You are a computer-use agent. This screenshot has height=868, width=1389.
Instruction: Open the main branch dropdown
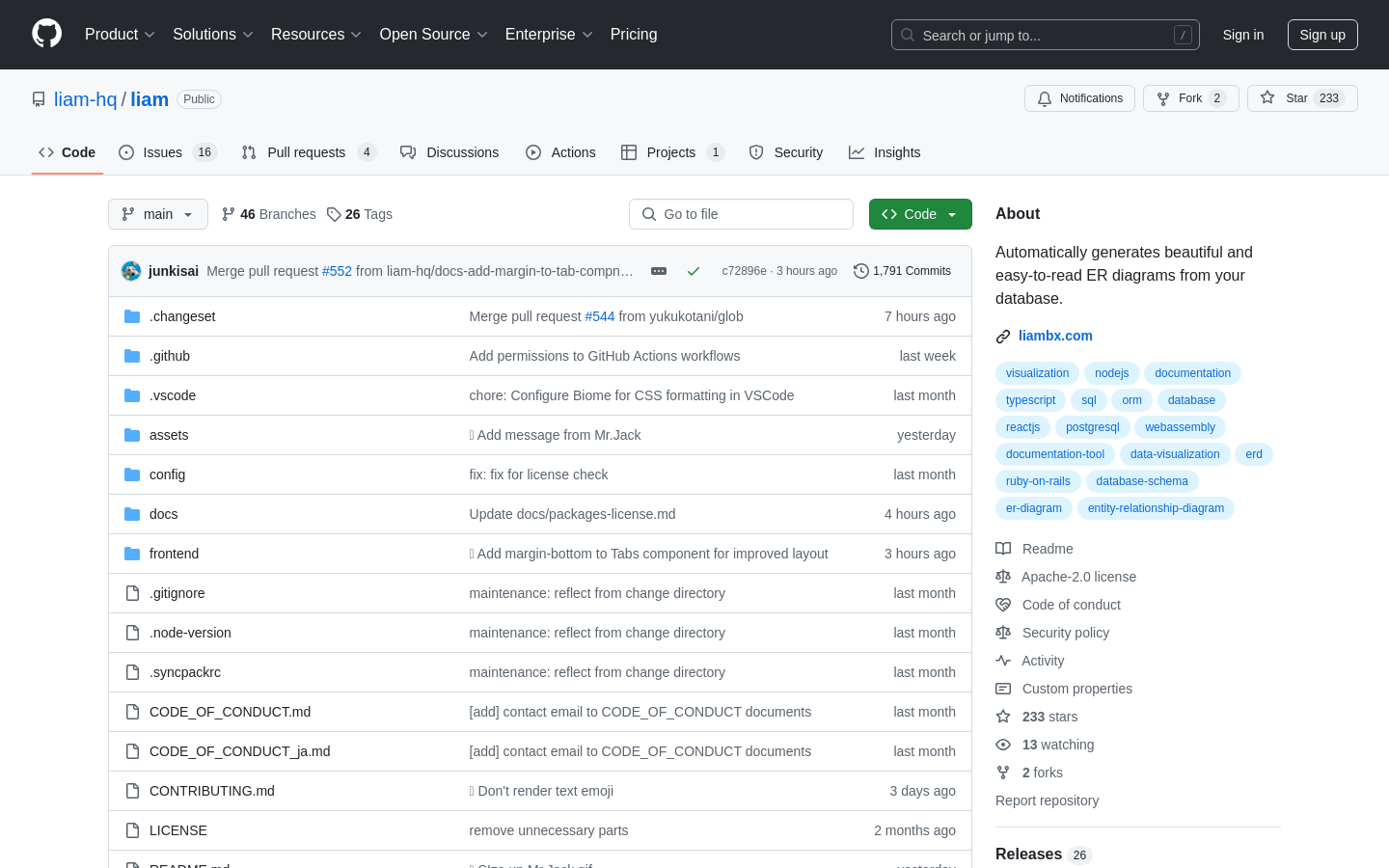[158, 214]
